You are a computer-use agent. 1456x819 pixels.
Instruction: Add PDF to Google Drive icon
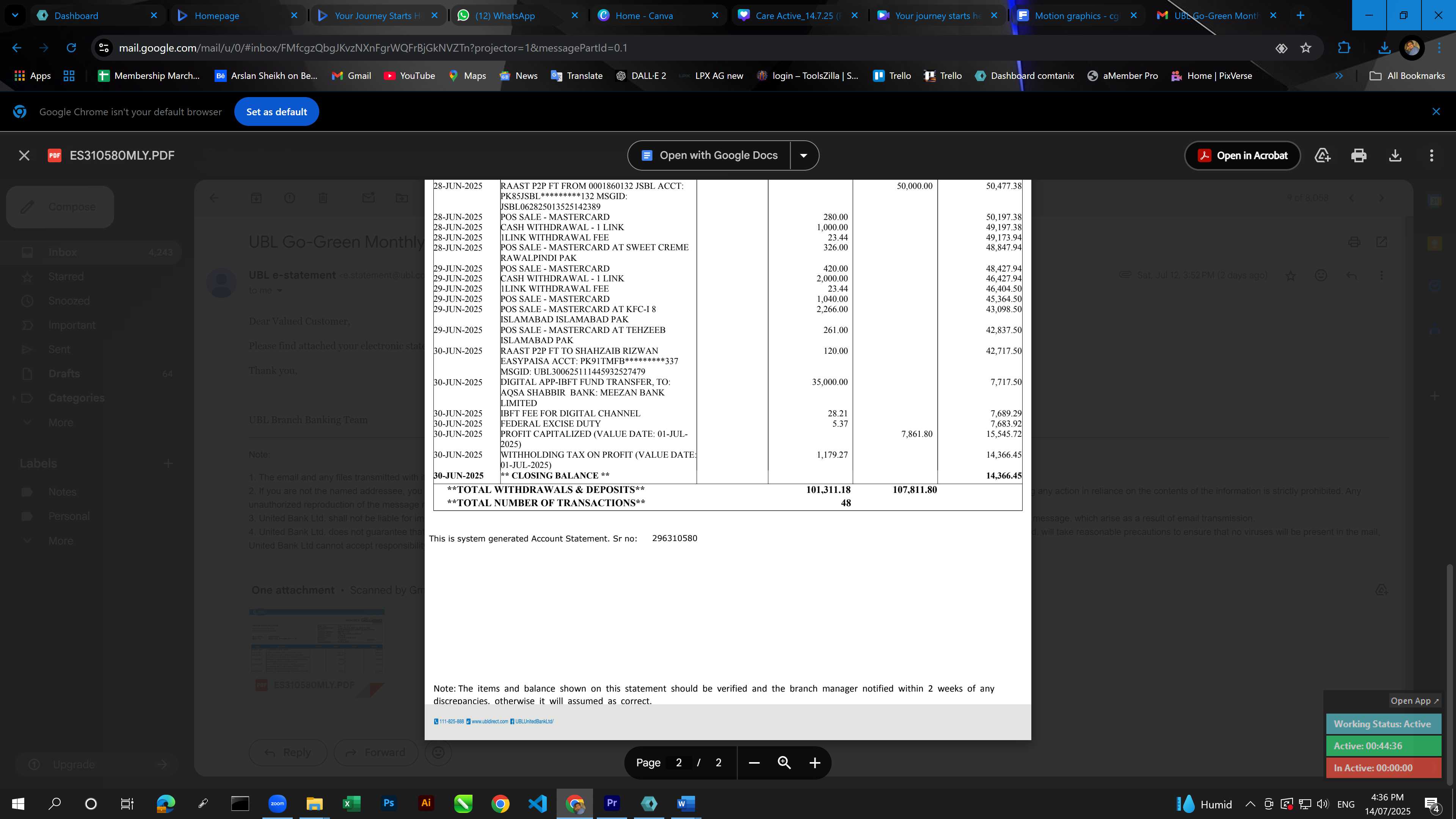coord(1323,155)
